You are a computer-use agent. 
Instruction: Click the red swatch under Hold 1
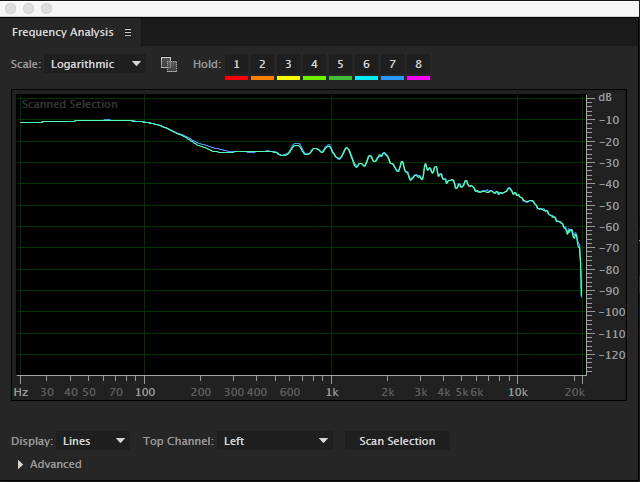tap(236, 78)
